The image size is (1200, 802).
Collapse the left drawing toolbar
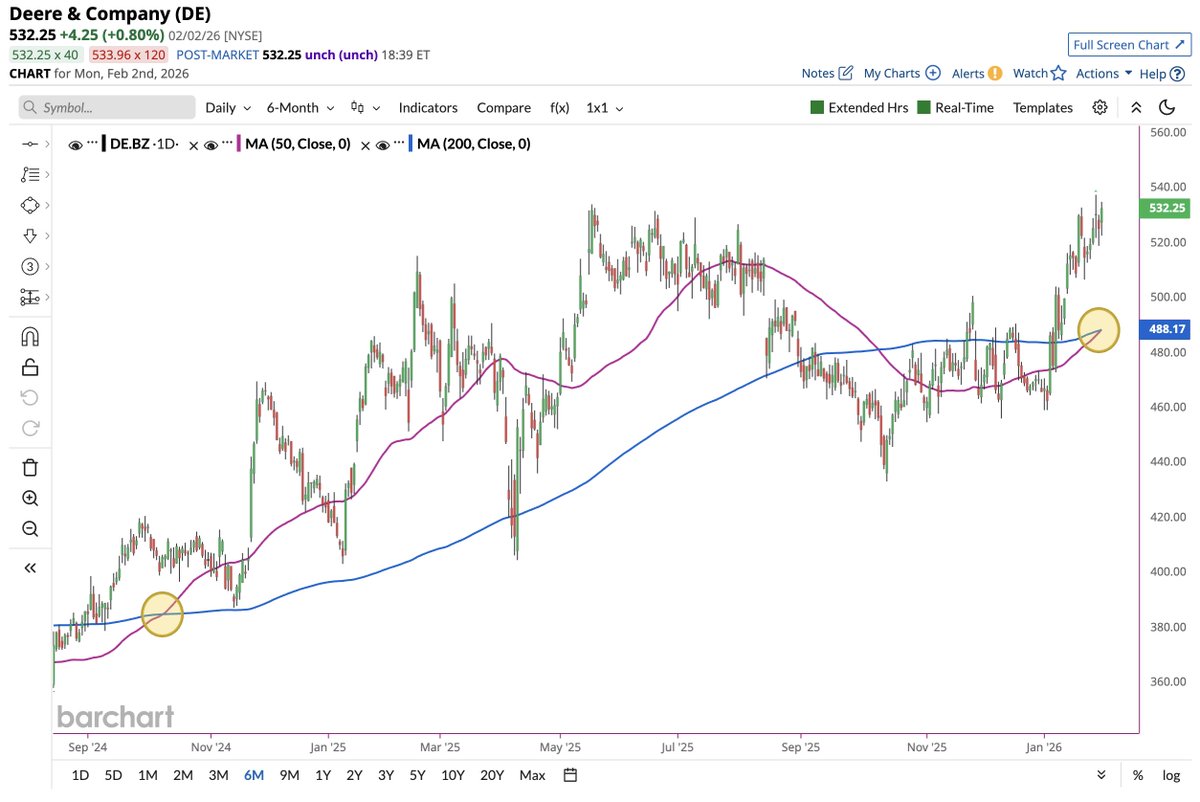[30, 568]
